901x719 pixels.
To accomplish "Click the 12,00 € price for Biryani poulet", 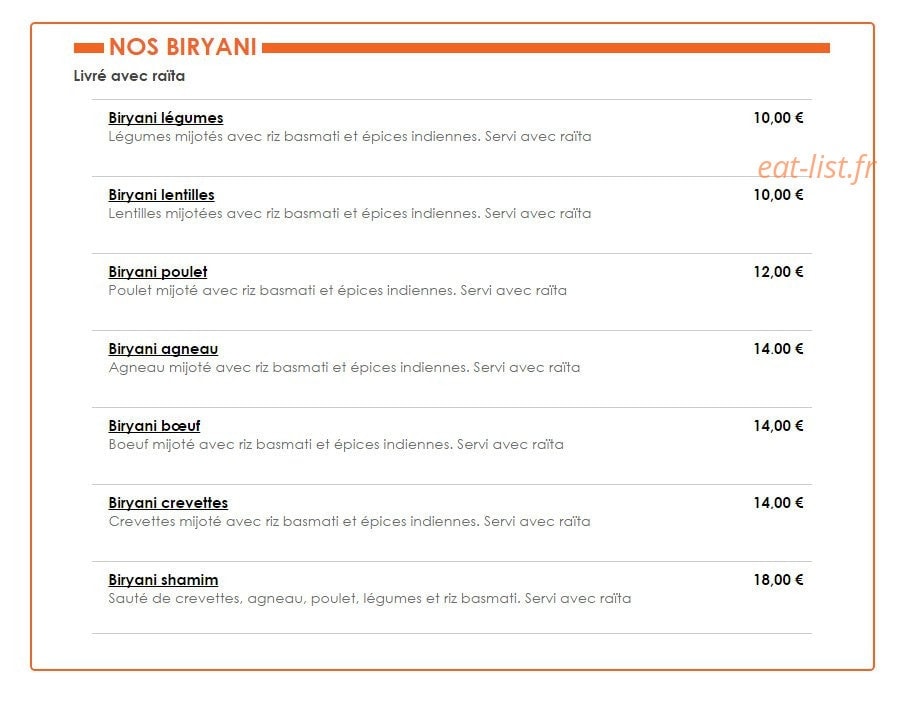I will tap(778, 272).
